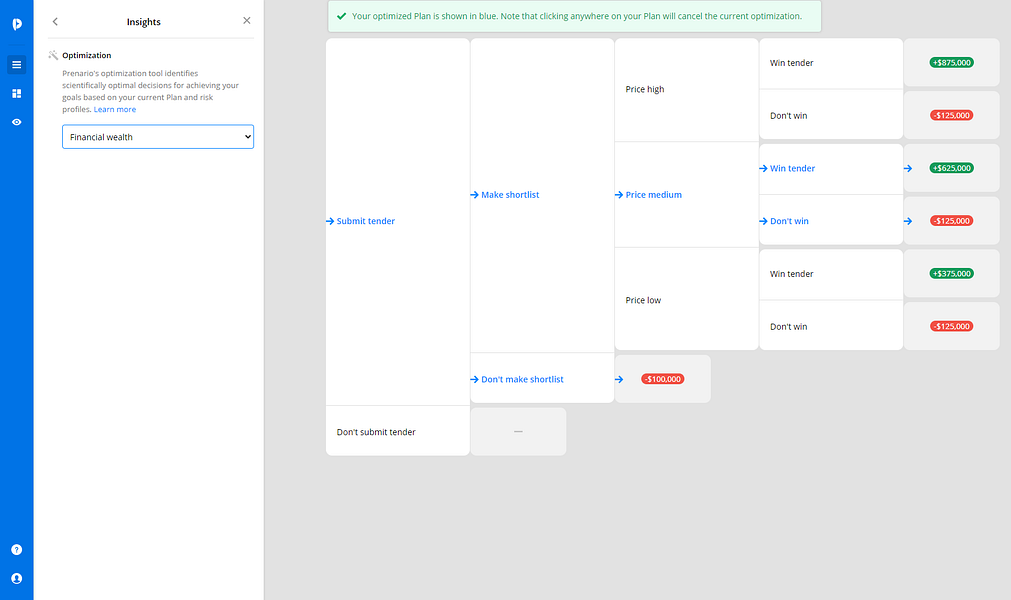
Task: Select the Price high node
Action: click(687, 90)
